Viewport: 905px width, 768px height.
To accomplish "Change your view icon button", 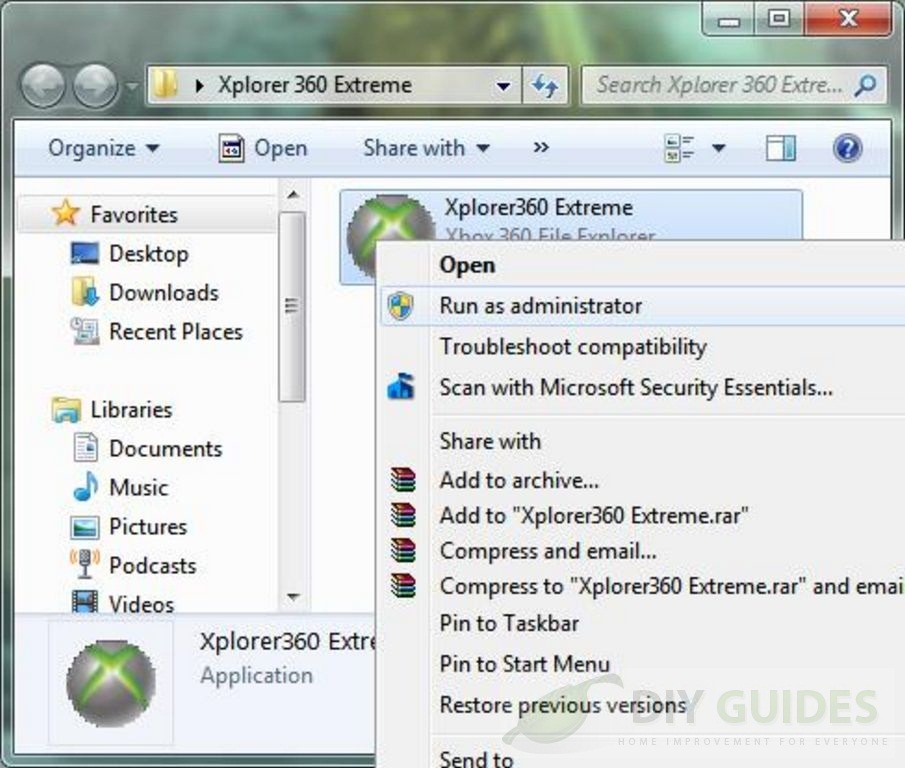I will click(680, 148).
